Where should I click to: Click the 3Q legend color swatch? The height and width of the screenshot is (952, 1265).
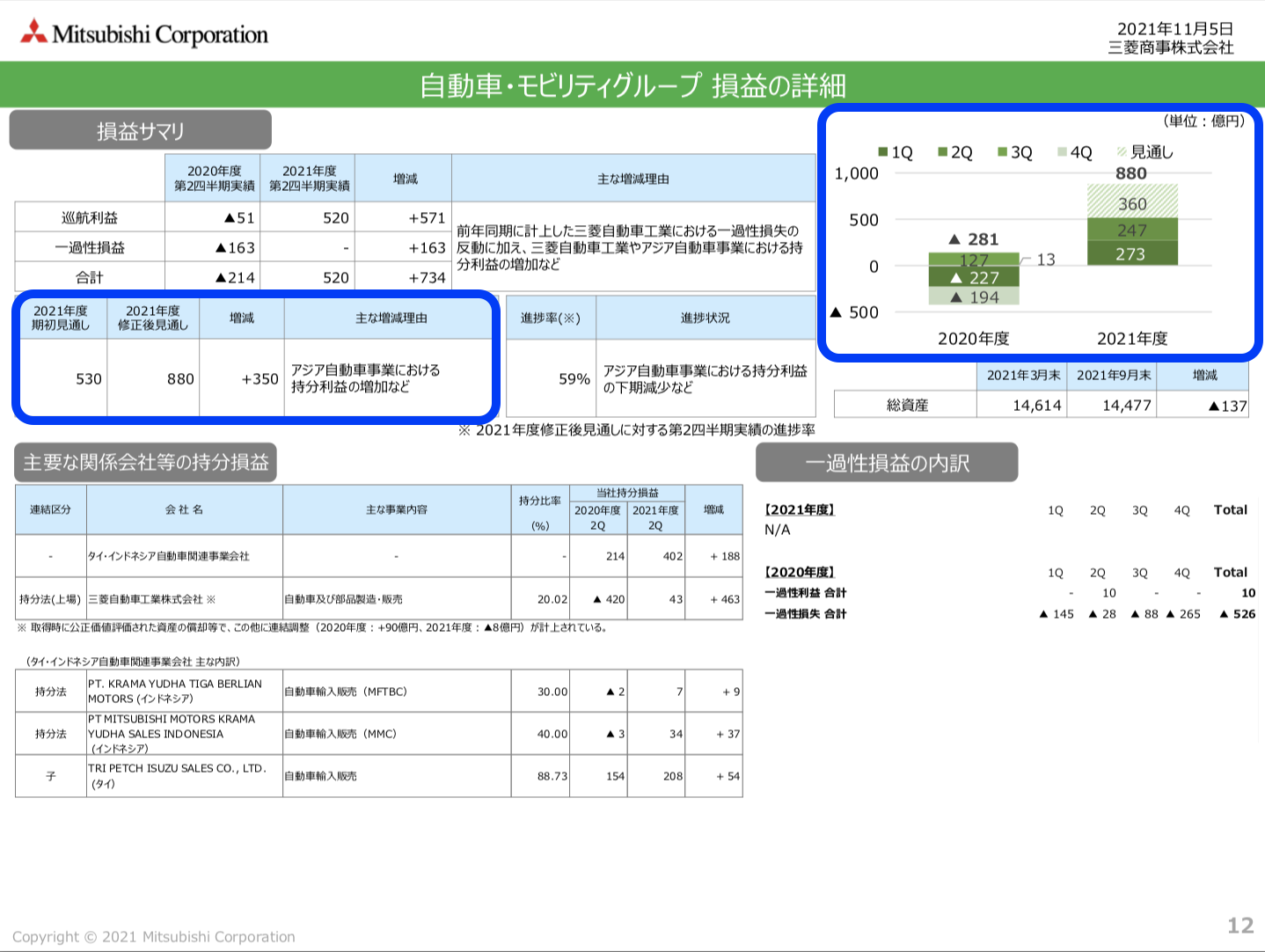click(1002, 152)
